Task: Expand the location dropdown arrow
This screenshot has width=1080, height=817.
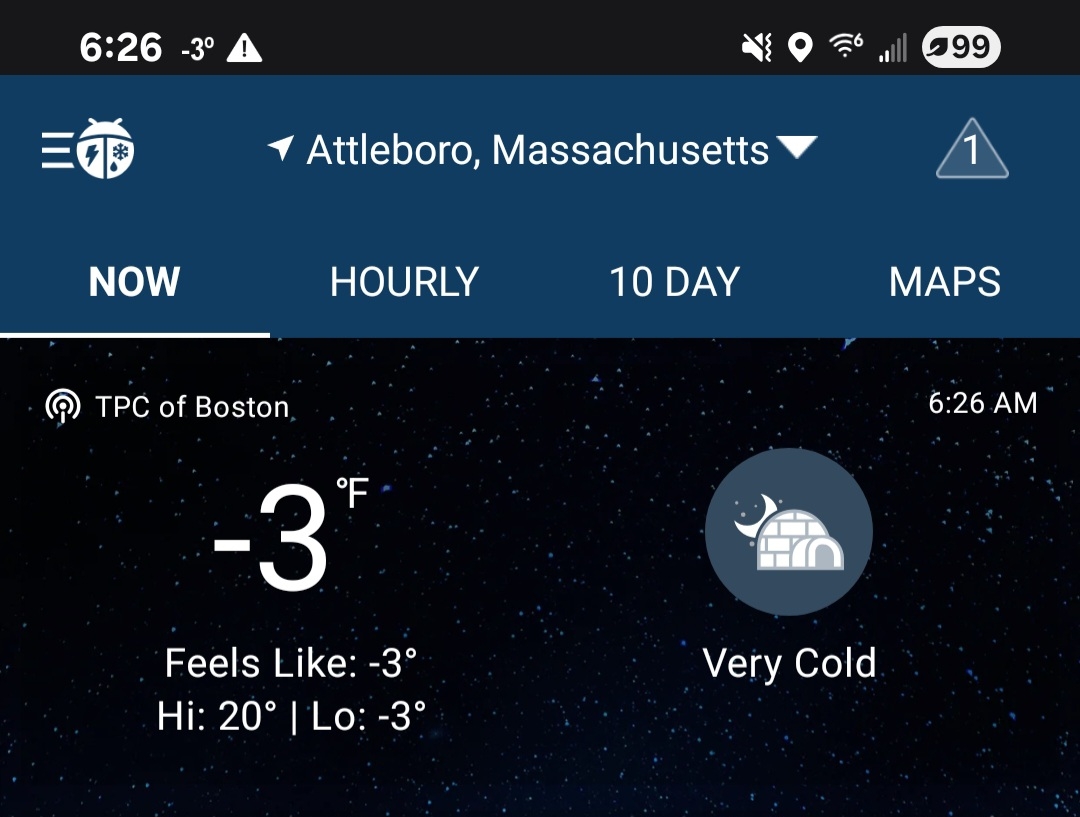Action: [797, 148]
